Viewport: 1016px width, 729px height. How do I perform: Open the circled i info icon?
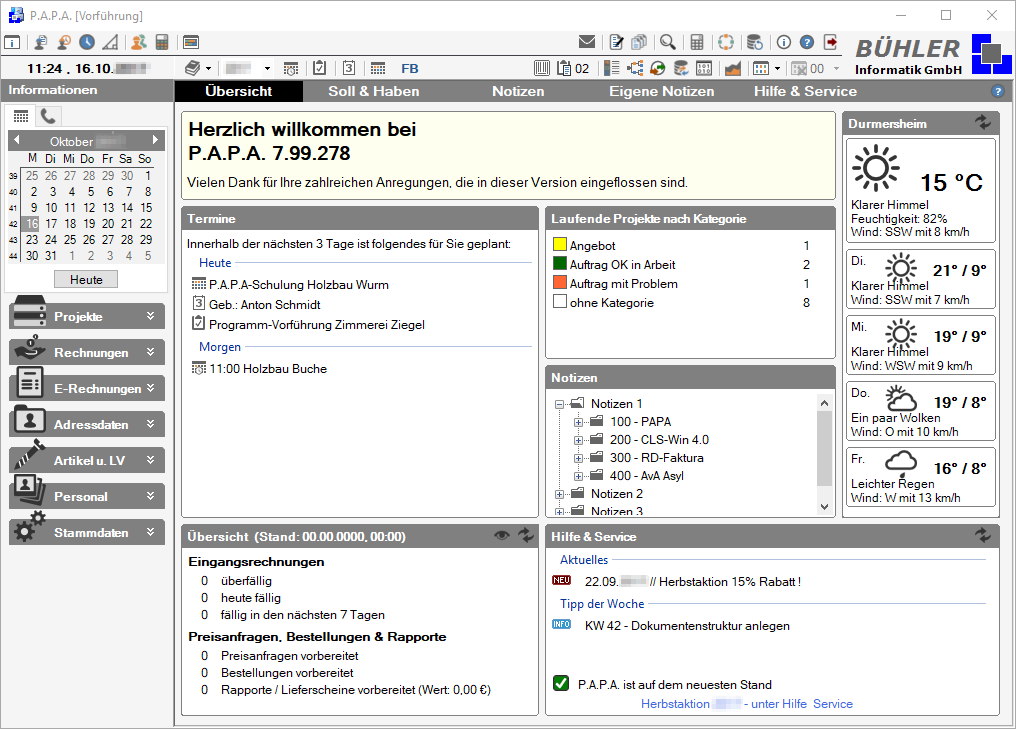[x=784, y=42]
